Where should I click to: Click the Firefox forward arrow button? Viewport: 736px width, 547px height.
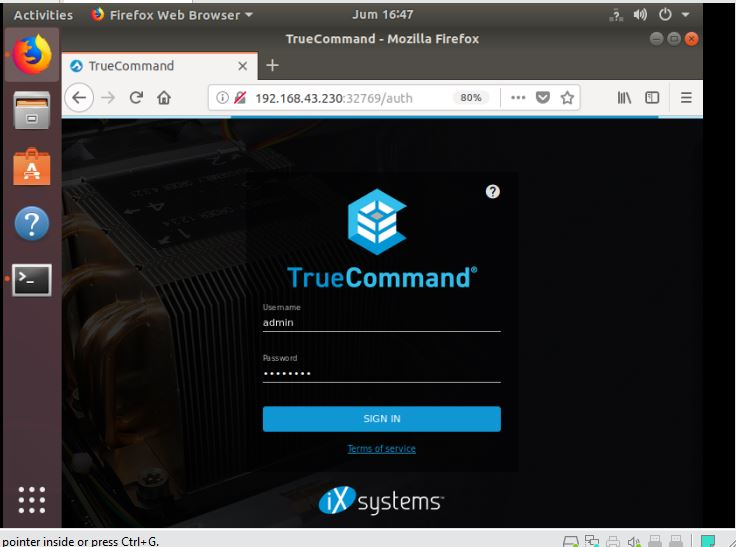coord(108,98)
